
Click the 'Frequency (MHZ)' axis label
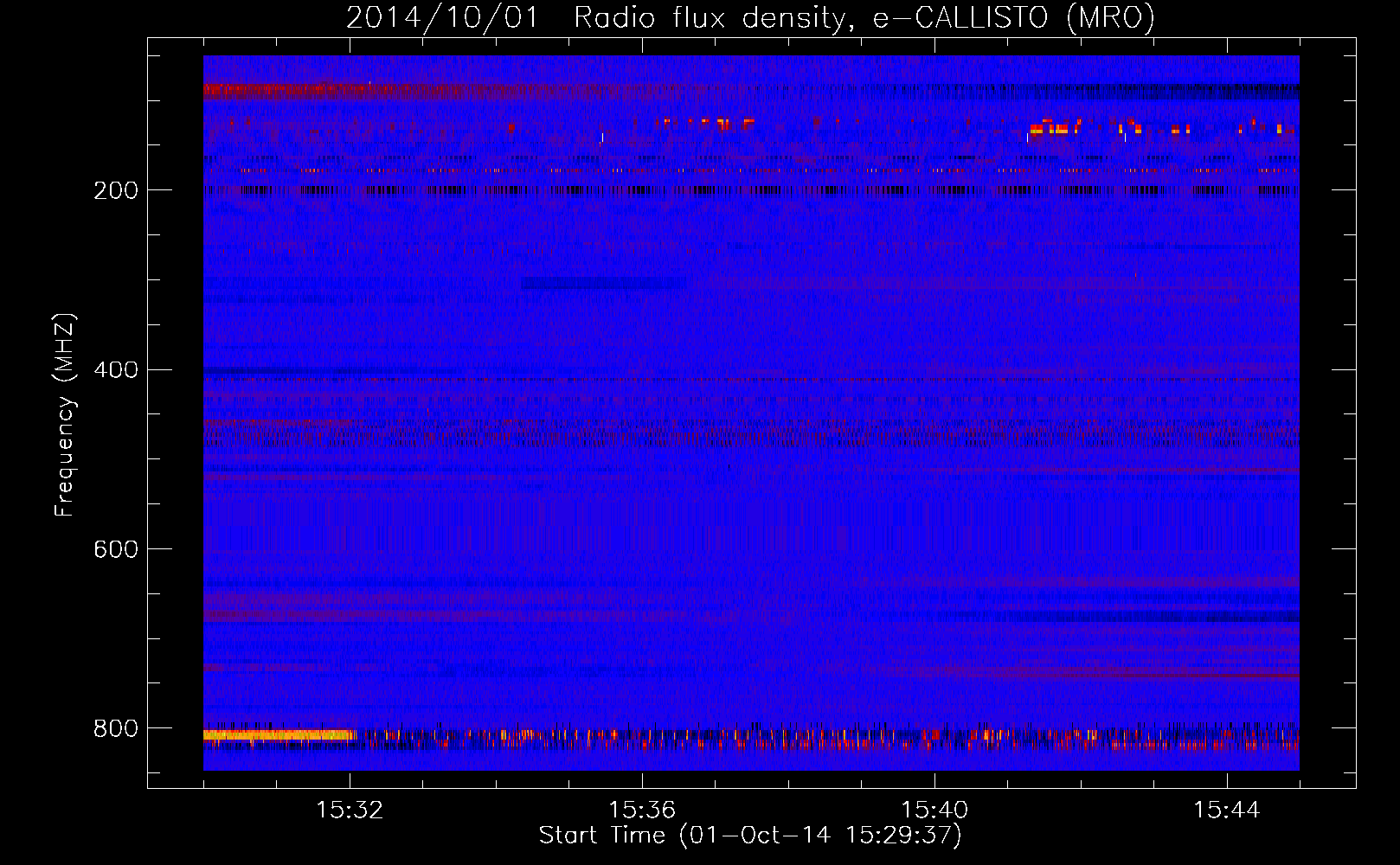pyautogui.click(x=64, y=415)
